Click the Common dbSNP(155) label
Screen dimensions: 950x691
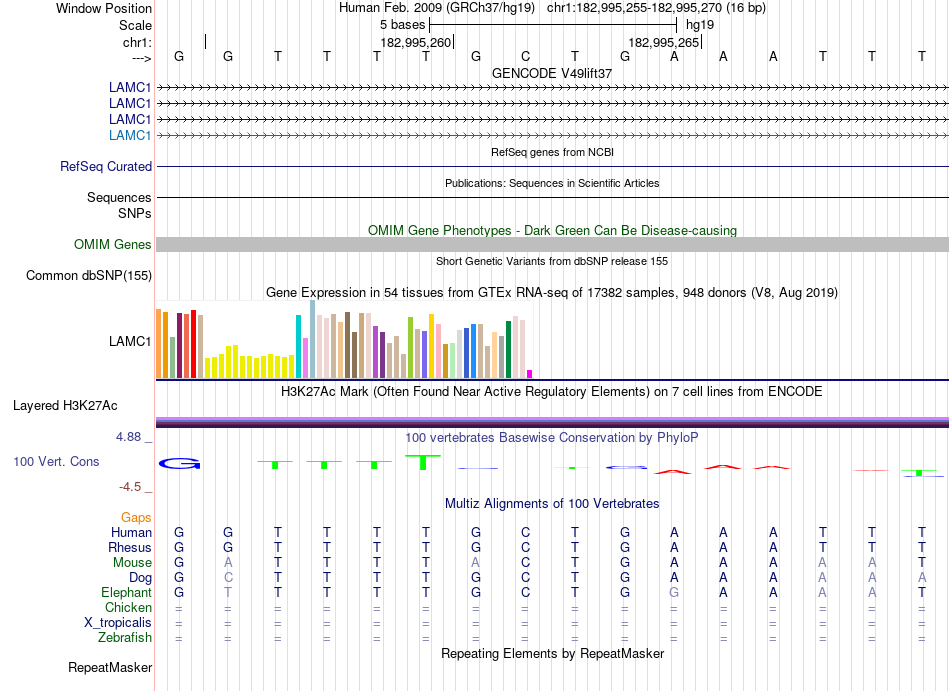[x=89, y=276]
